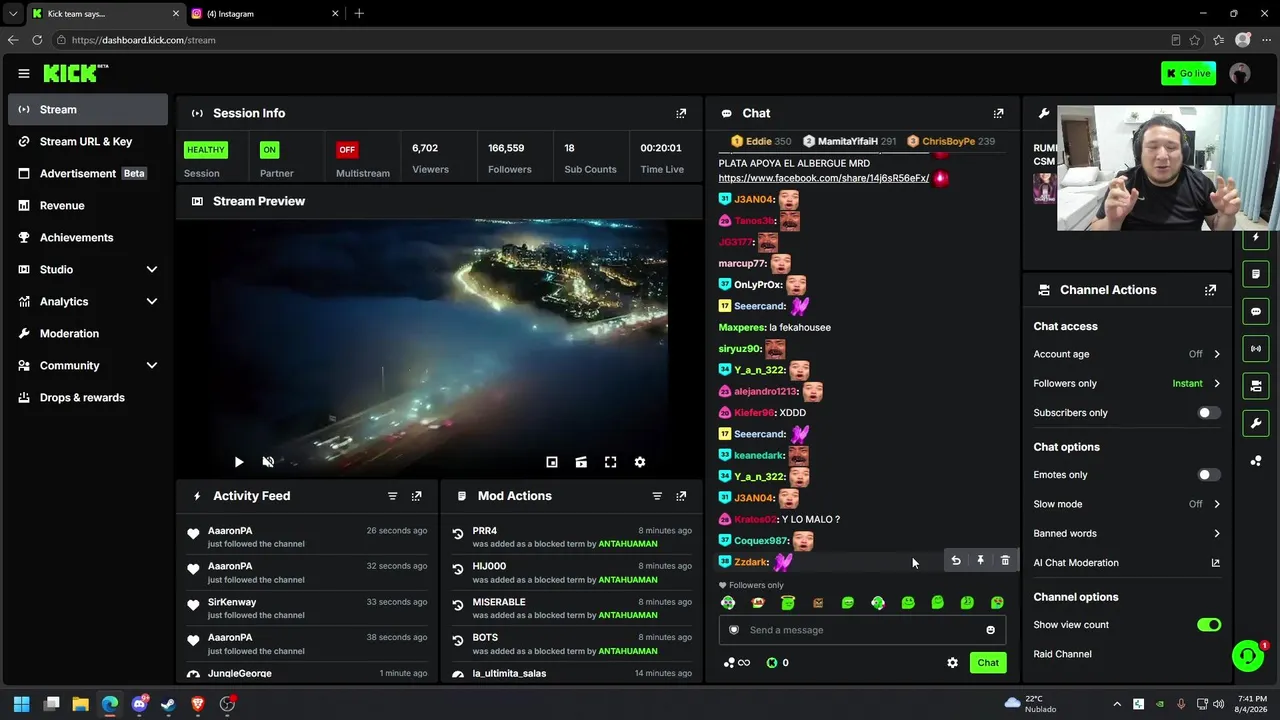Viewport: 1280px width, 720px height.
Task: Delete Zzdark's chat message
Action: pos(1005,561)
